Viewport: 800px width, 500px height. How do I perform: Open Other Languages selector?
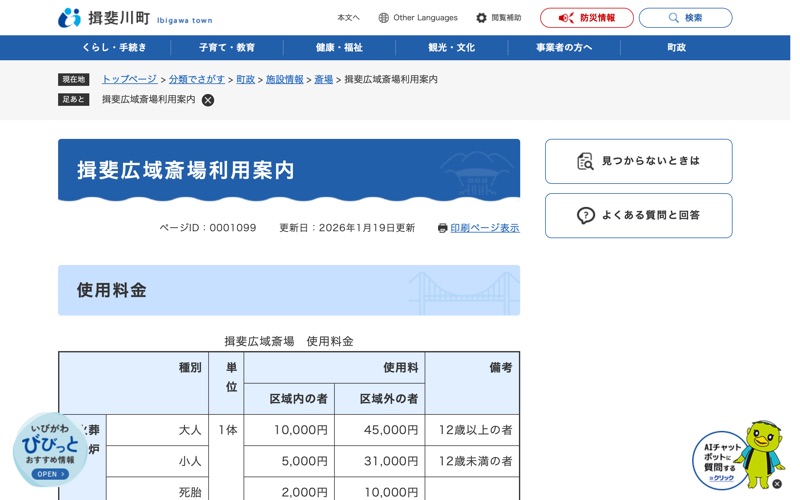click(x=418, y=18)
